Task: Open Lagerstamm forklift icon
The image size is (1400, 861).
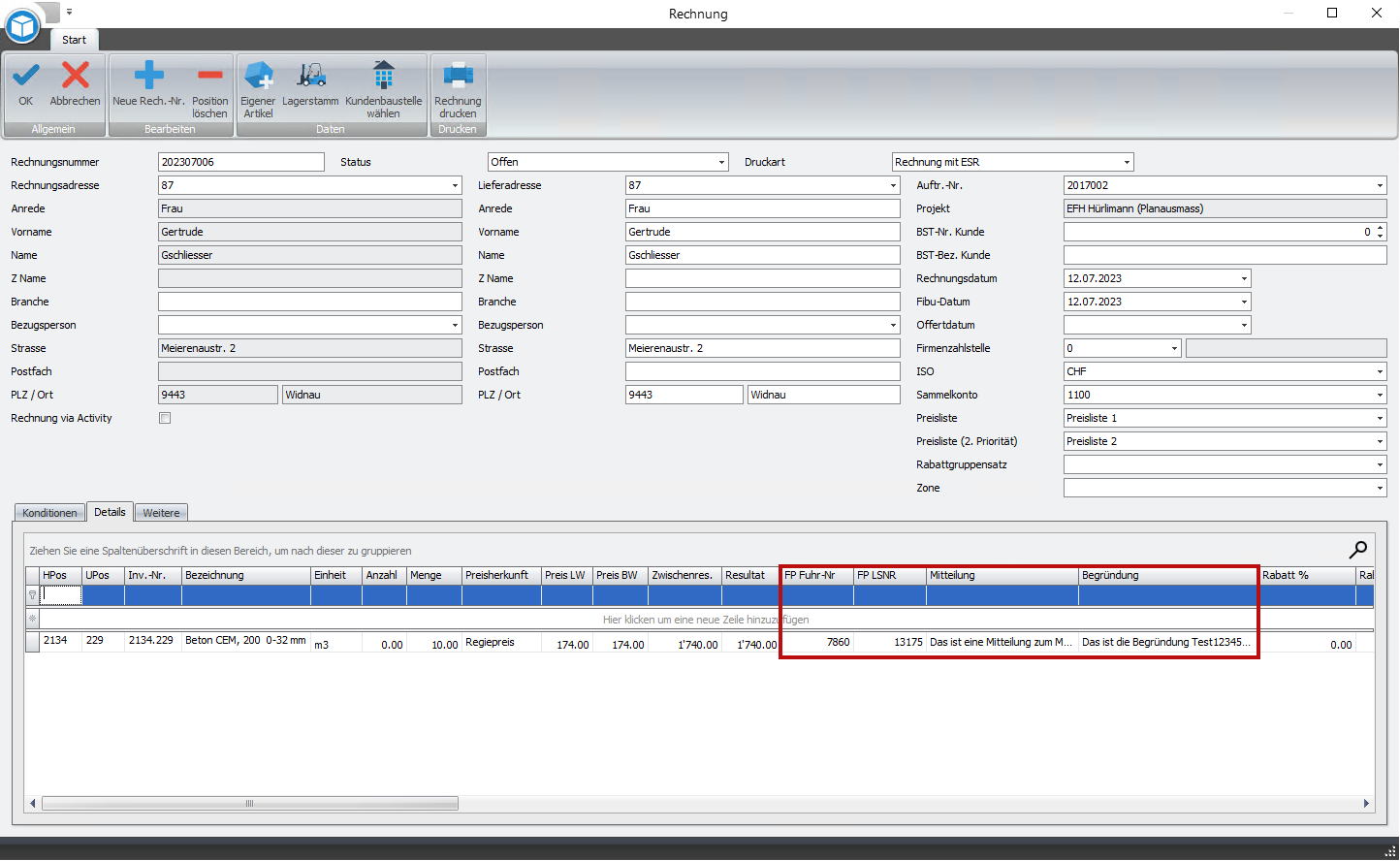Action: pyautogui.click(x=310, y=76)
